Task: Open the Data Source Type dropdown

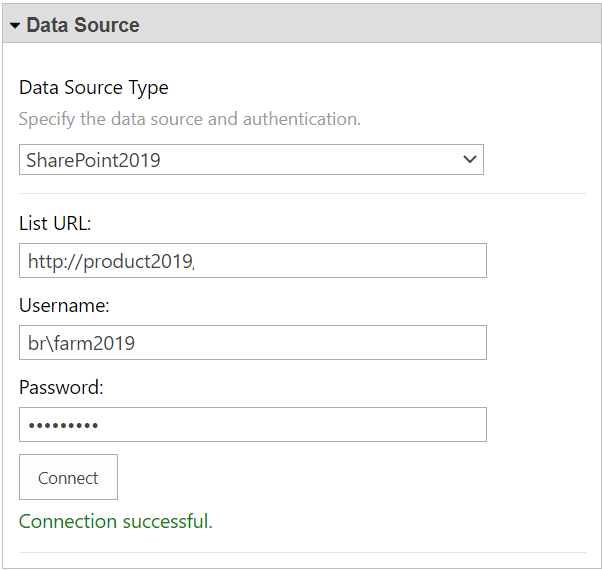Action: 250,160
